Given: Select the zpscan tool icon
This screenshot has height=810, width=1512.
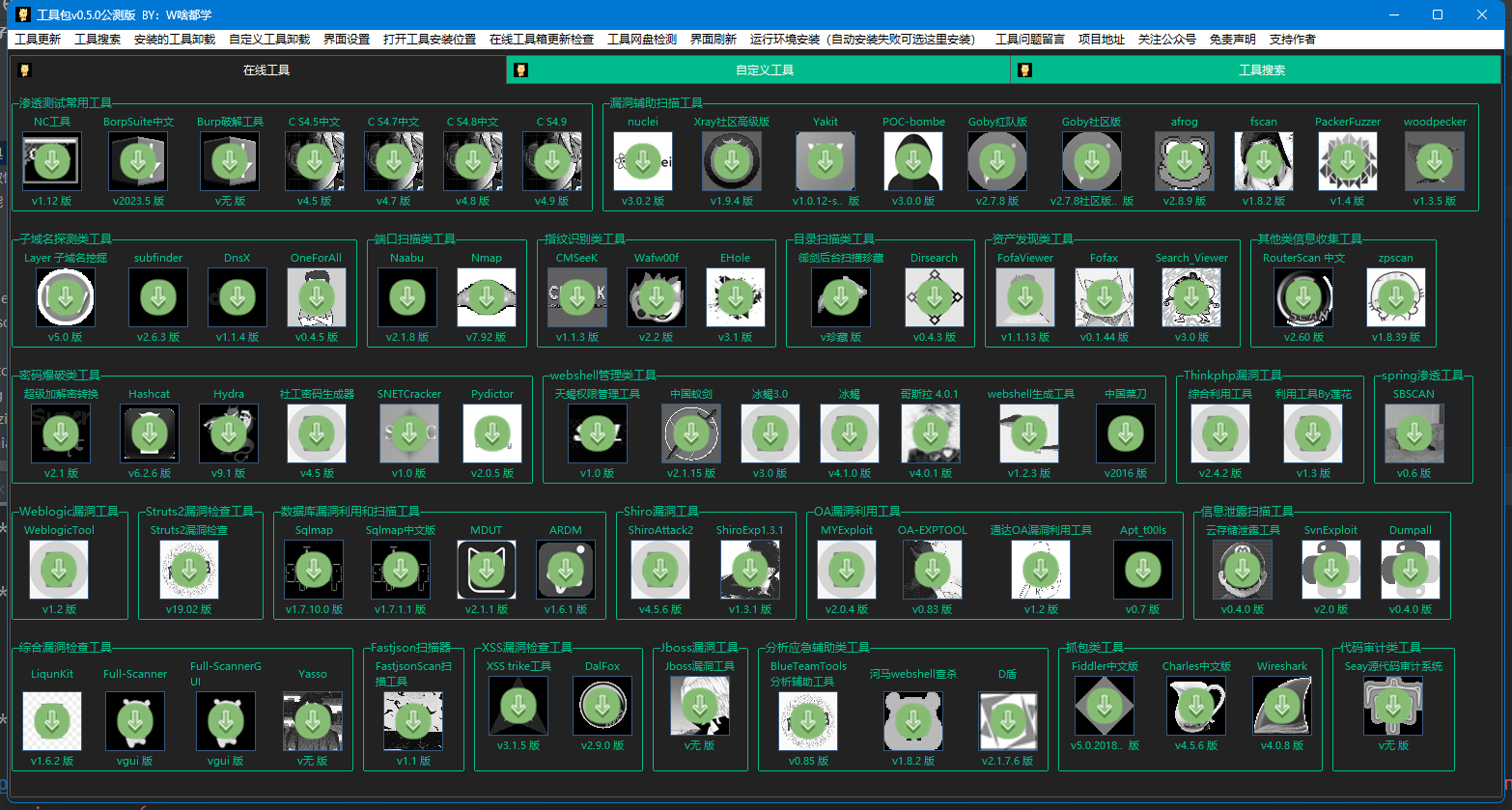Looking at the screenshot, I should pos(1396,297).
